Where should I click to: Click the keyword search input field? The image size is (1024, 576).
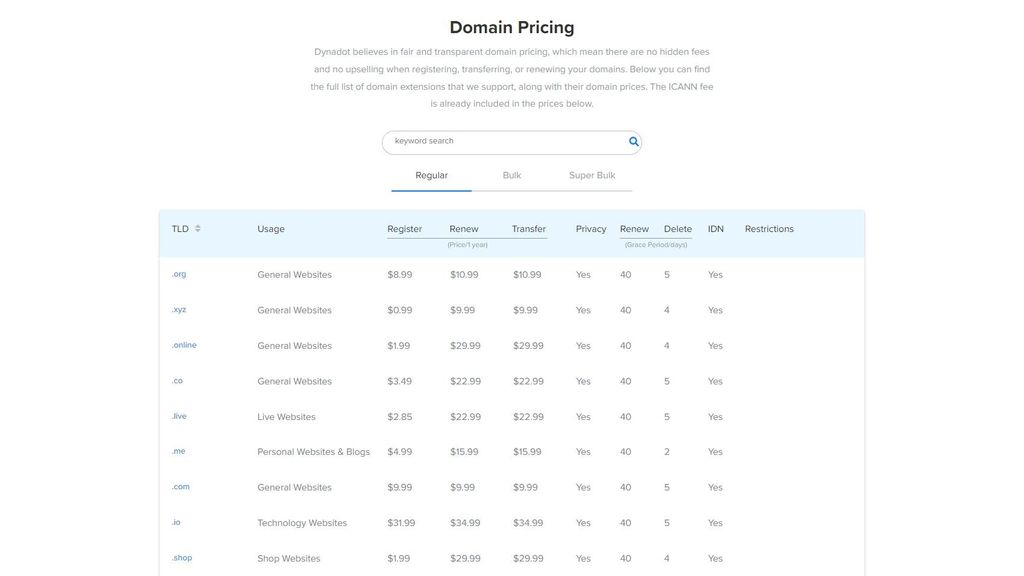pos(490,139)
